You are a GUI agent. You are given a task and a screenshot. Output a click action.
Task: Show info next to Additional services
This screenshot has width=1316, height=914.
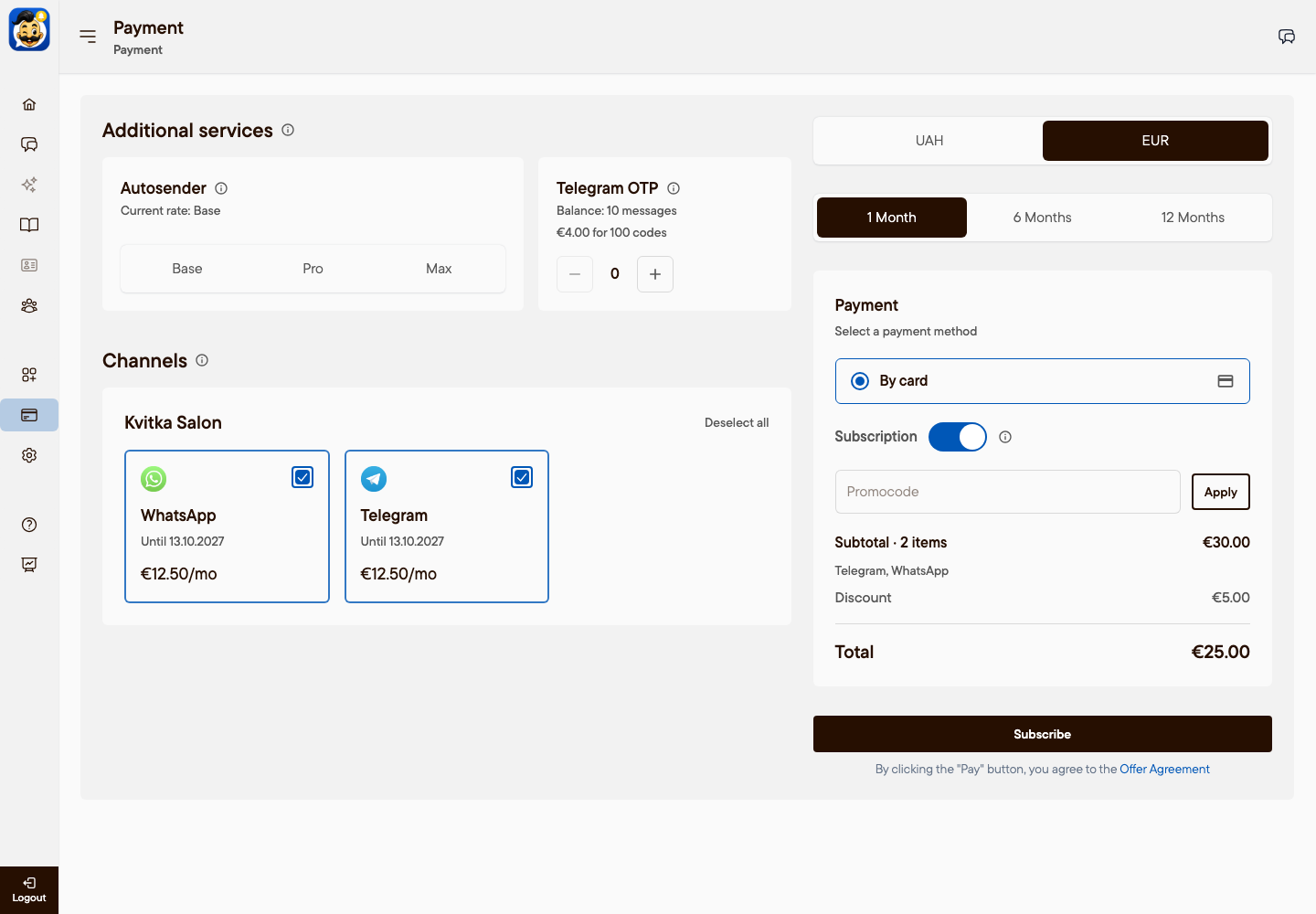click(288, 130)
